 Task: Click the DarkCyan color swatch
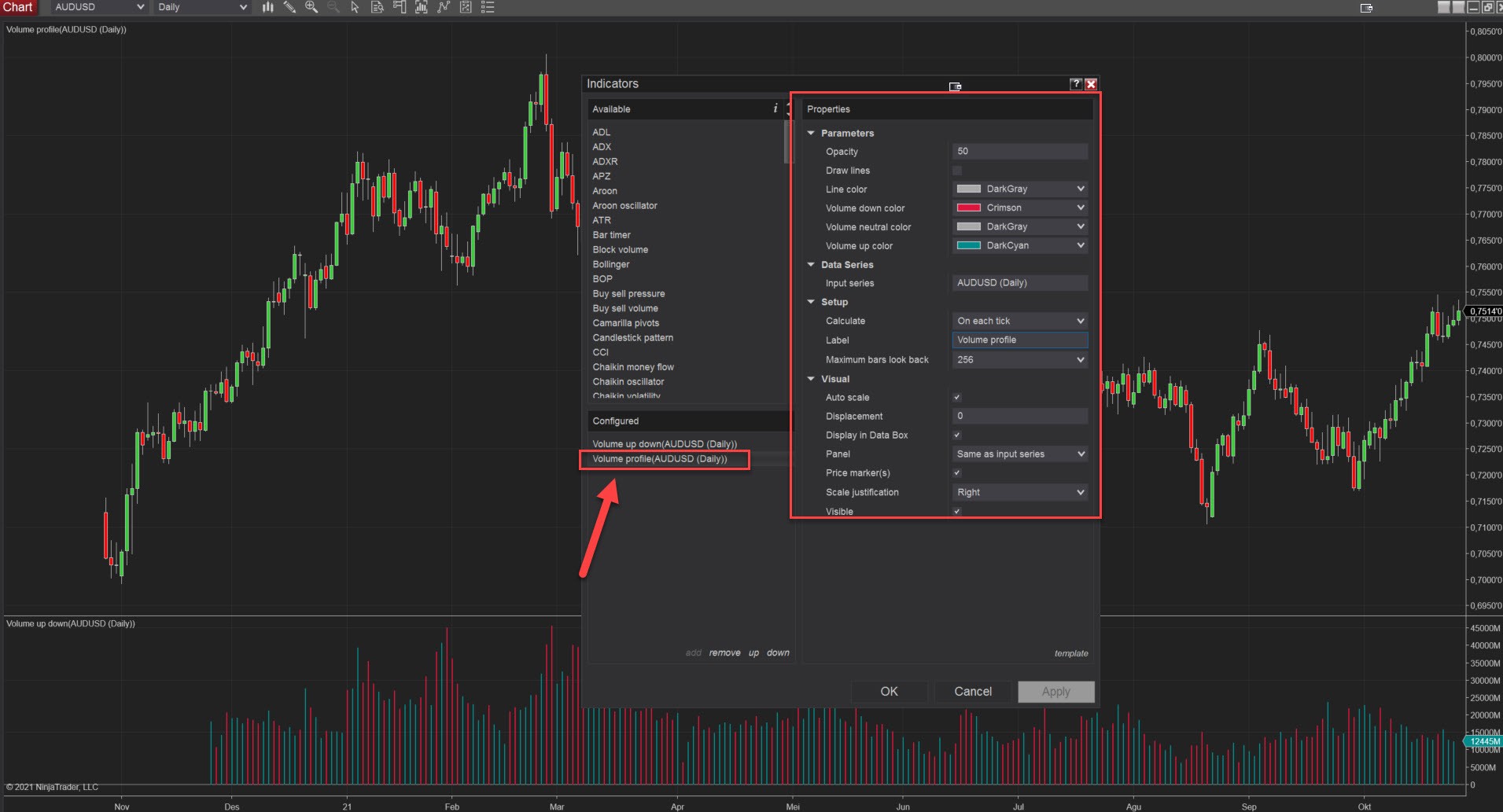(x=968, y=246)
